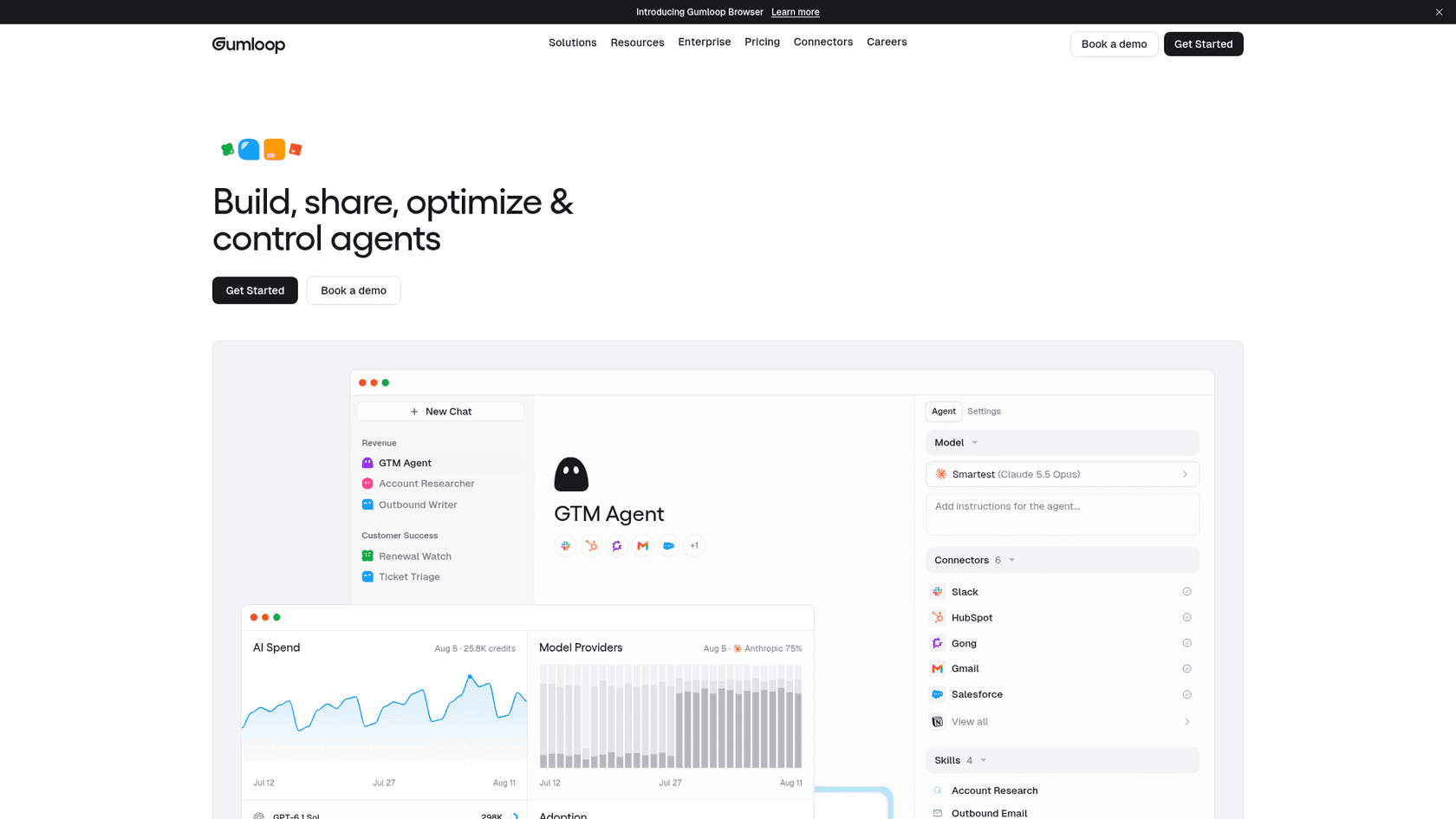Screen dimensions: 1456x819
Task: Click the +1 more connectors badge
Action: tap(694, 546)
